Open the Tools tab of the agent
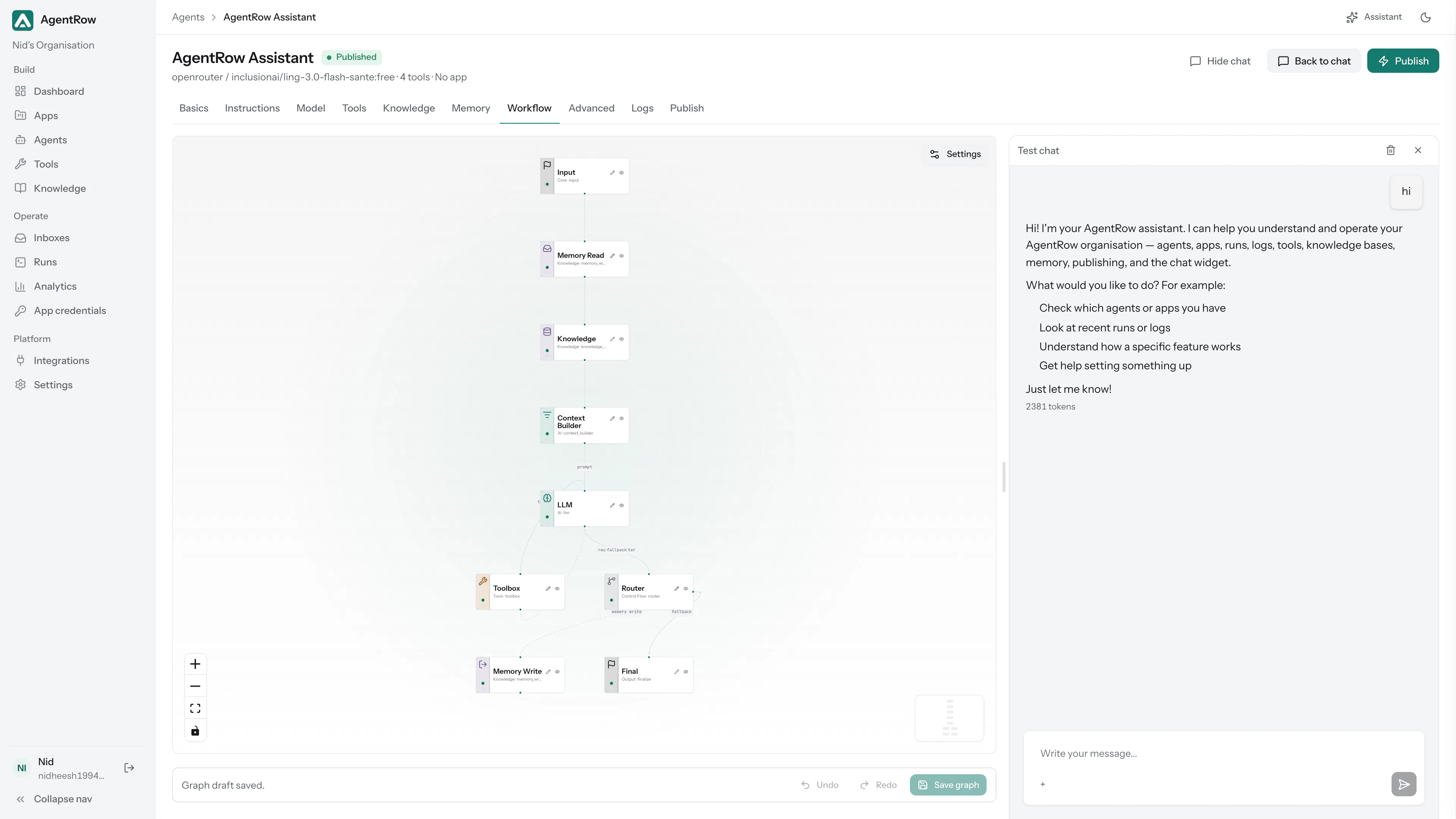The width and height of the screenshot is (1456, 819). point(354,108)
